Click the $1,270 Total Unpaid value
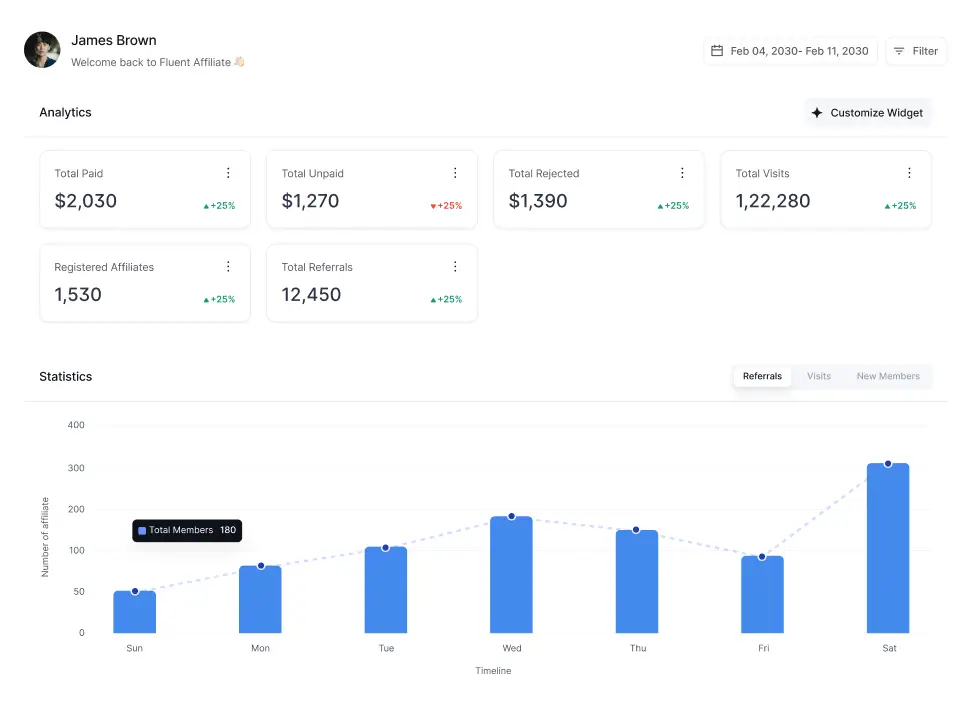 coord(310,201)
